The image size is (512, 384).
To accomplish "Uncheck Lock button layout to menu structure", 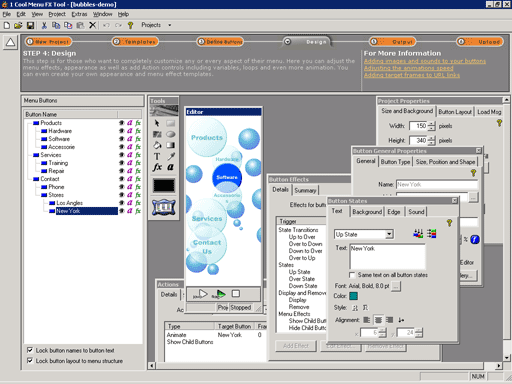I will (x=30, y=360).
